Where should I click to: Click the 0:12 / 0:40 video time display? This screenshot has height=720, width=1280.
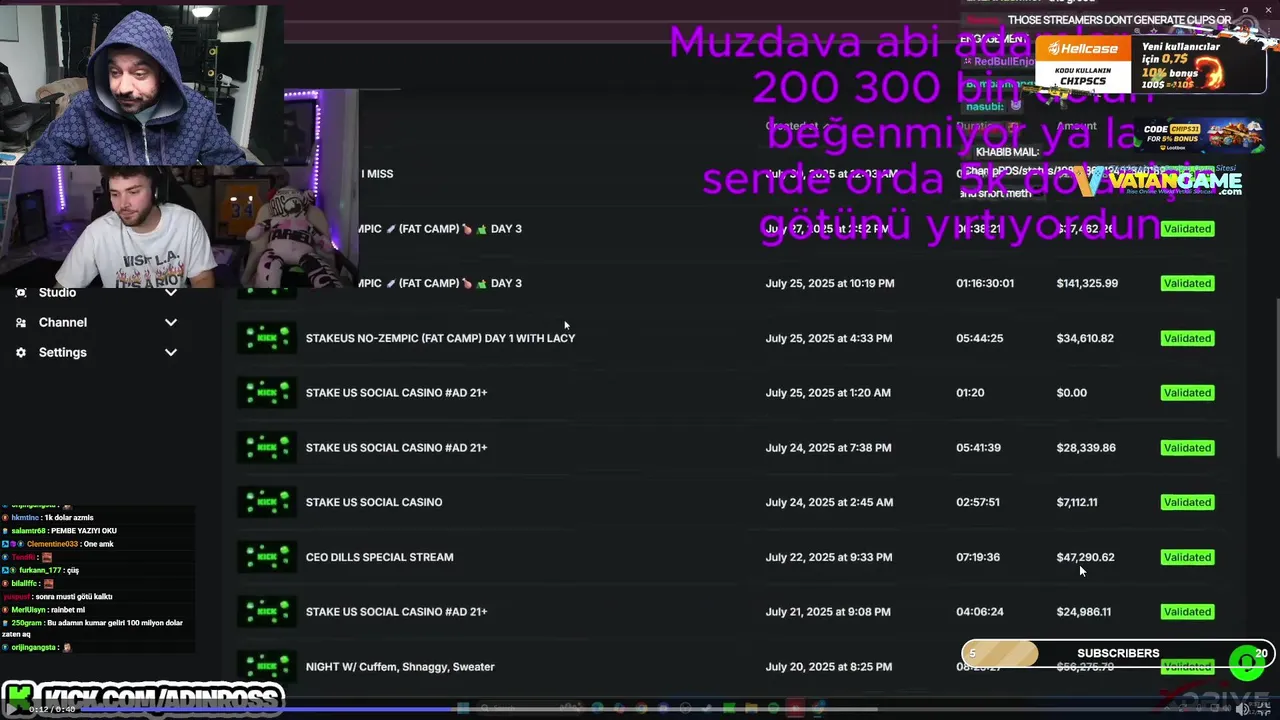click(52, 709)
